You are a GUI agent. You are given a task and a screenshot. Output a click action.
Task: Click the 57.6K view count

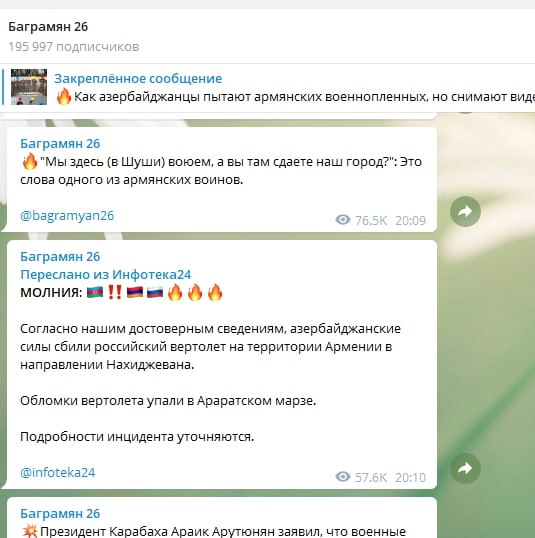pos(371,477)
